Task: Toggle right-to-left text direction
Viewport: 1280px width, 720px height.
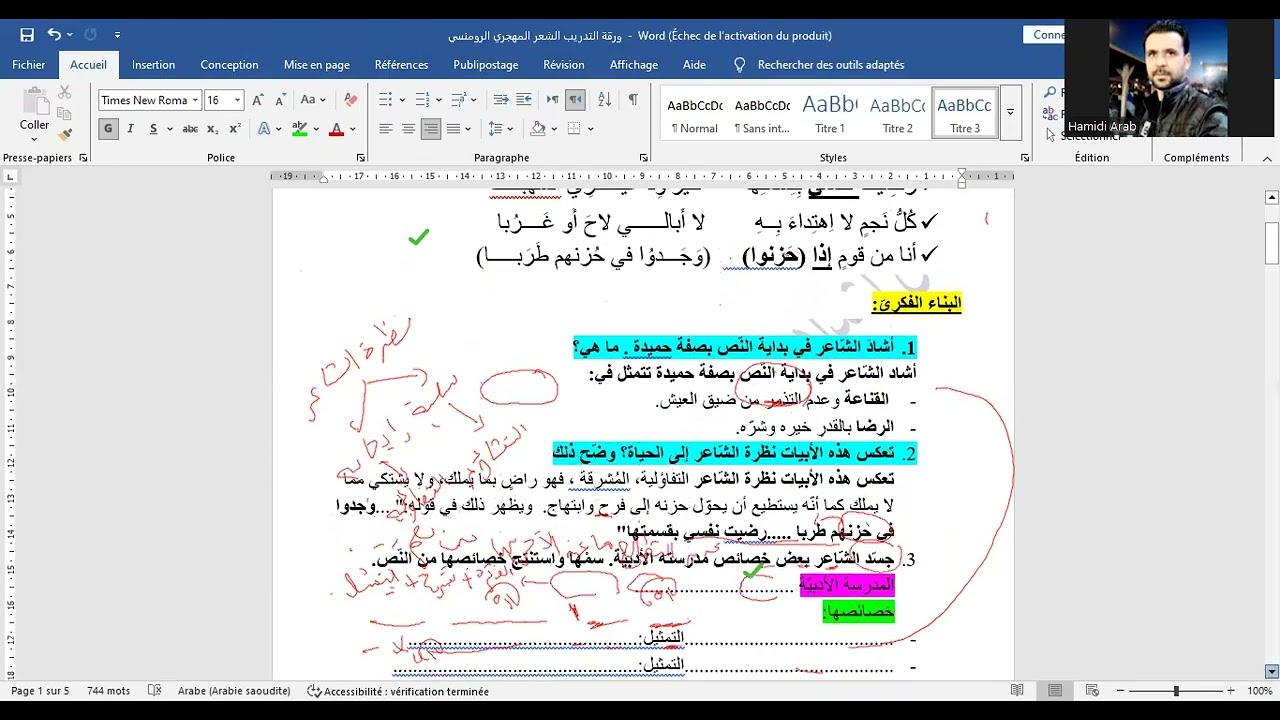Action: (575, 100)
